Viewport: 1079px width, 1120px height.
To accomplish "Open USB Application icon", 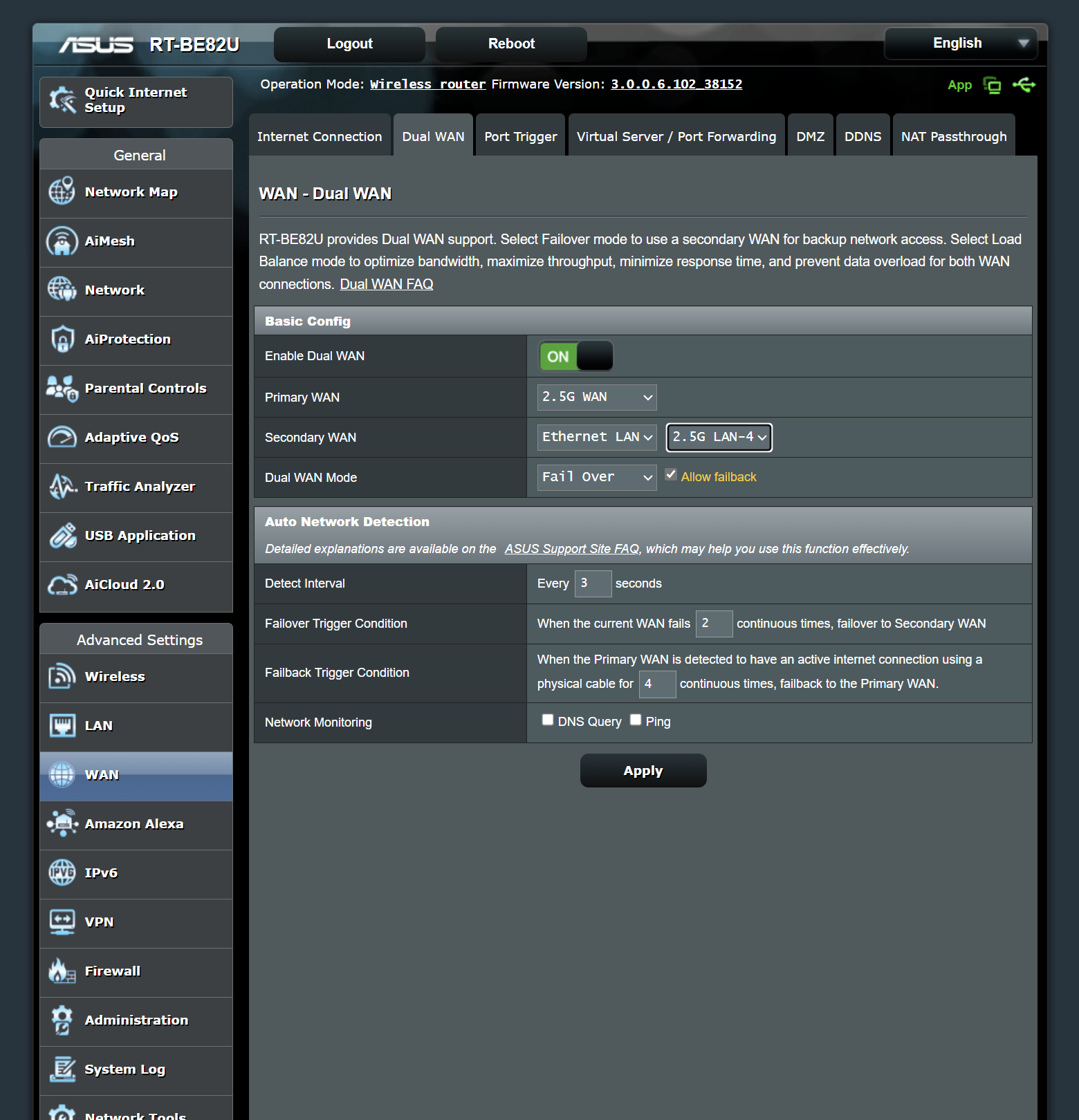I will pos(62,535).
